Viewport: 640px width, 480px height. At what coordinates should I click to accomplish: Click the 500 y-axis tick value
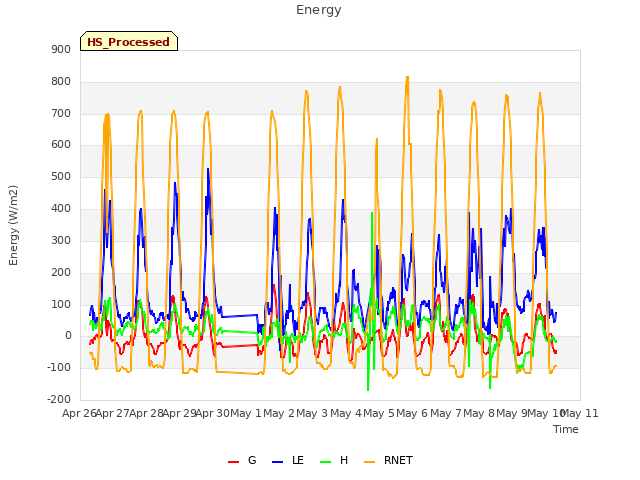(x=61, y=176)
